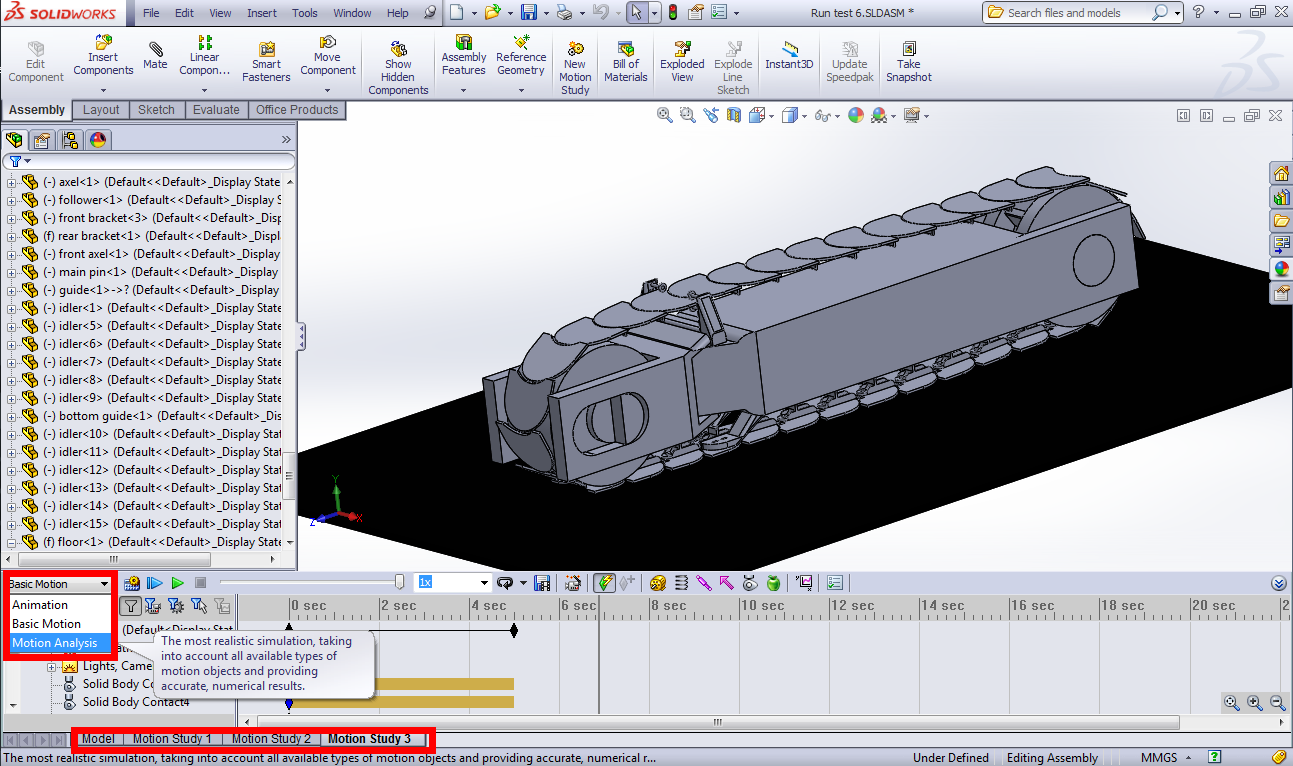Create an Exploded View

point(682,62)
